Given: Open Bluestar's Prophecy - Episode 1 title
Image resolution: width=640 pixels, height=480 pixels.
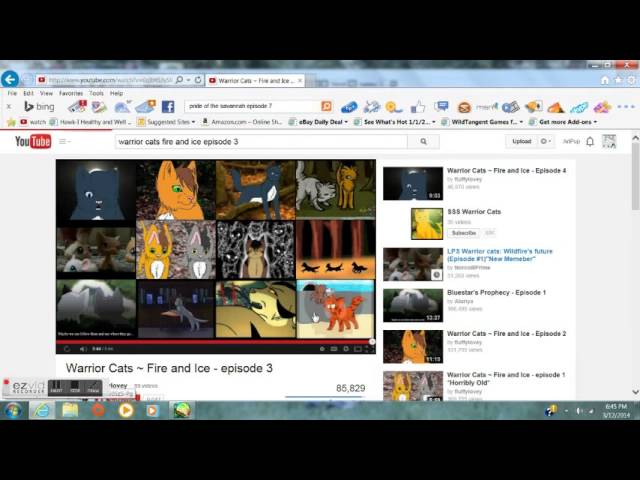Looking at the screenshot, I should [x=496, y=293].
